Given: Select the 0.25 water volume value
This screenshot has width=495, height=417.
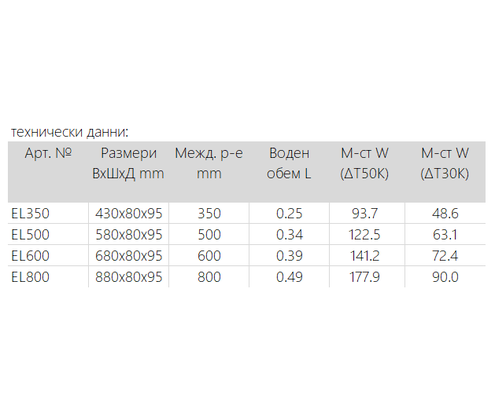Looking at the screenshot, I should [289, 213].
